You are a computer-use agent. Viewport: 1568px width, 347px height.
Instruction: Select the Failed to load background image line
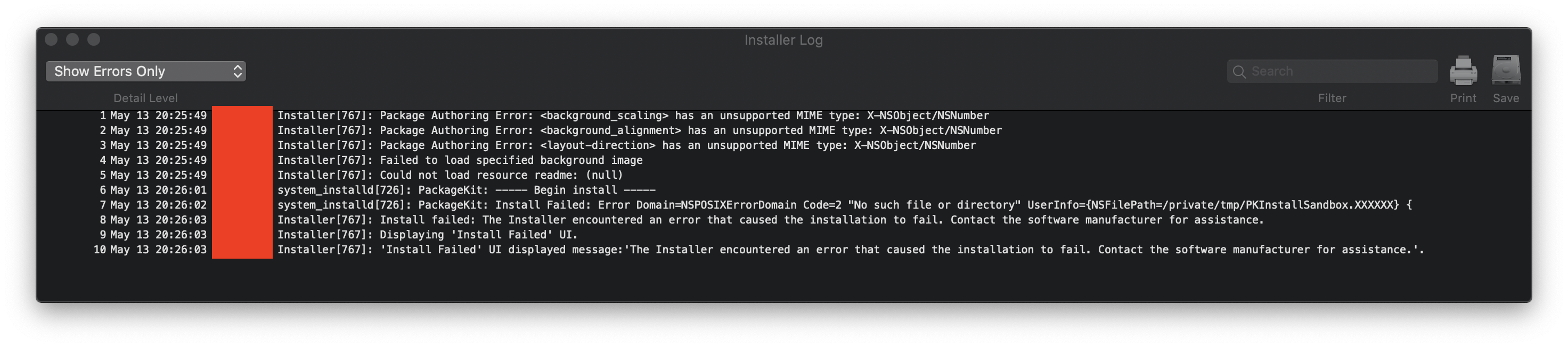click(784, 160)
